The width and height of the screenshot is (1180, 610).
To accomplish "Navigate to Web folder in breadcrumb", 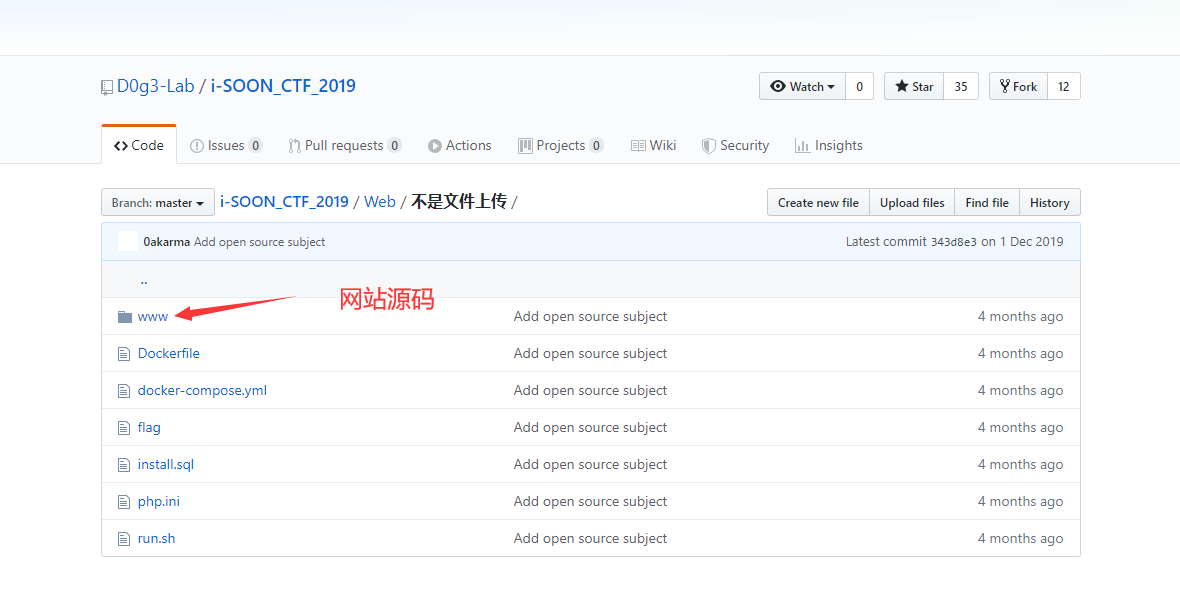I will pyautogui.click(x=380, y=202).
